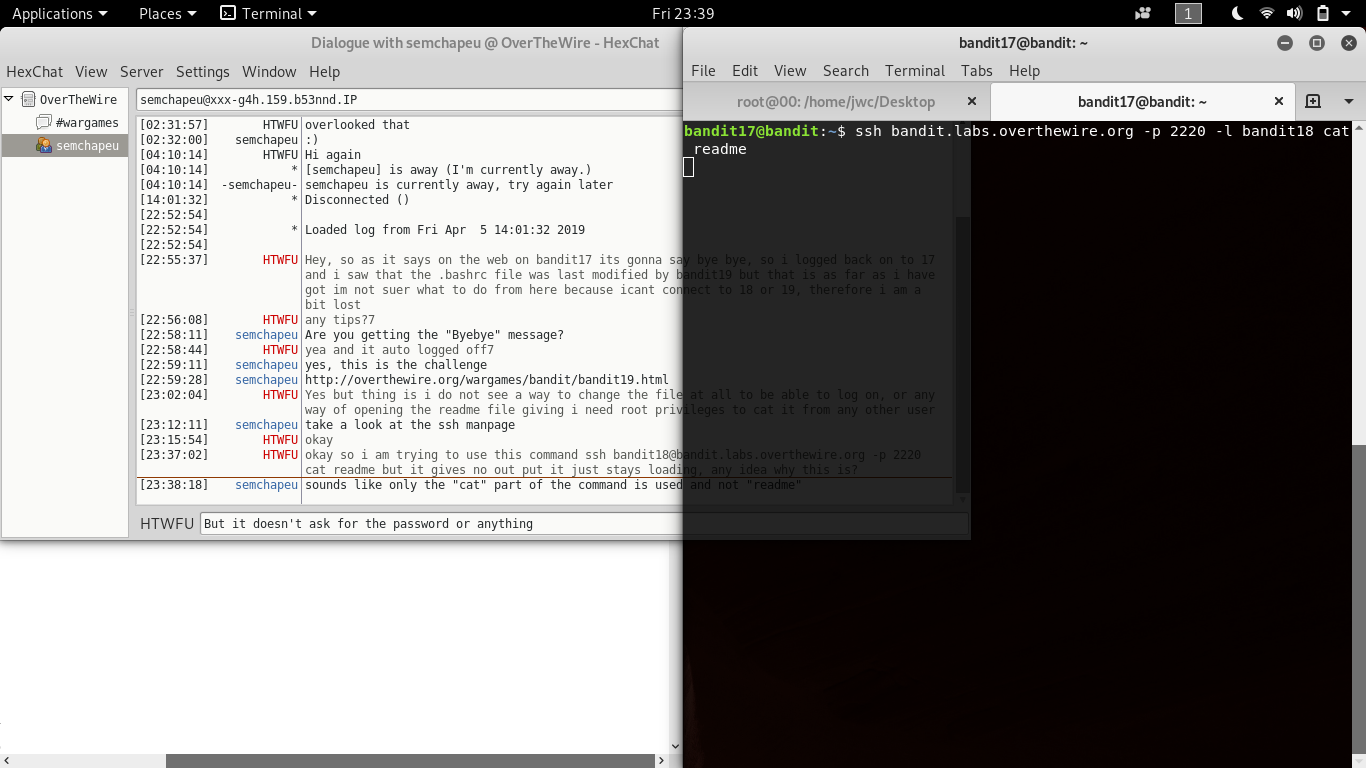Click the [23:37:02] timestamp
1366x768 pixels.
174,455
